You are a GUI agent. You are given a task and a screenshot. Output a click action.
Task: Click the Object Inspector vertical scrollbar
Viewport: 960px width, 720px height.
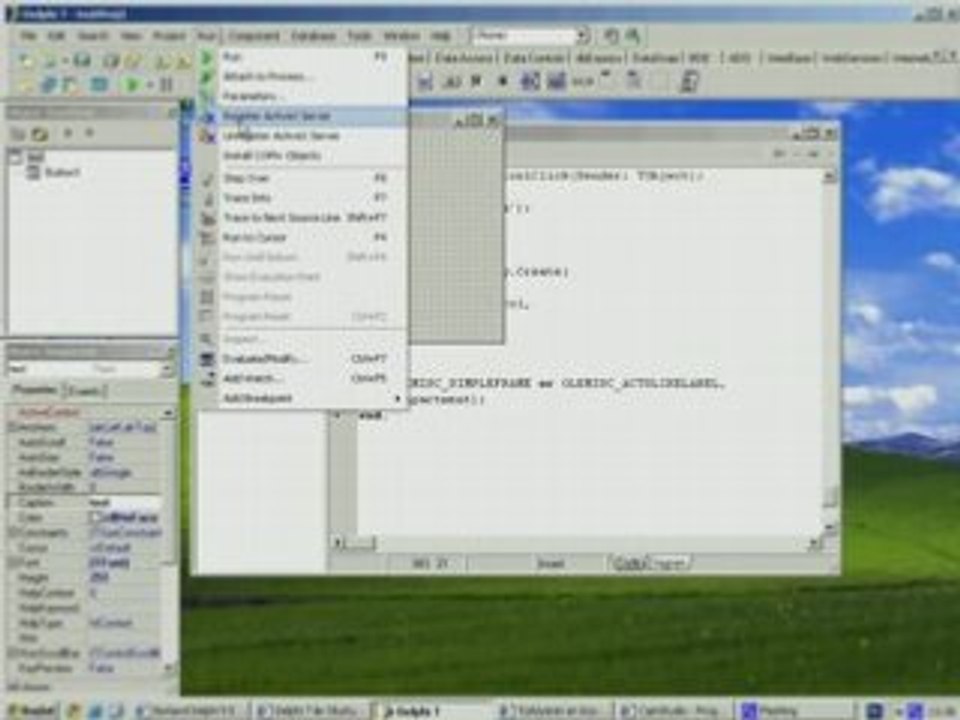pos(168,541)
